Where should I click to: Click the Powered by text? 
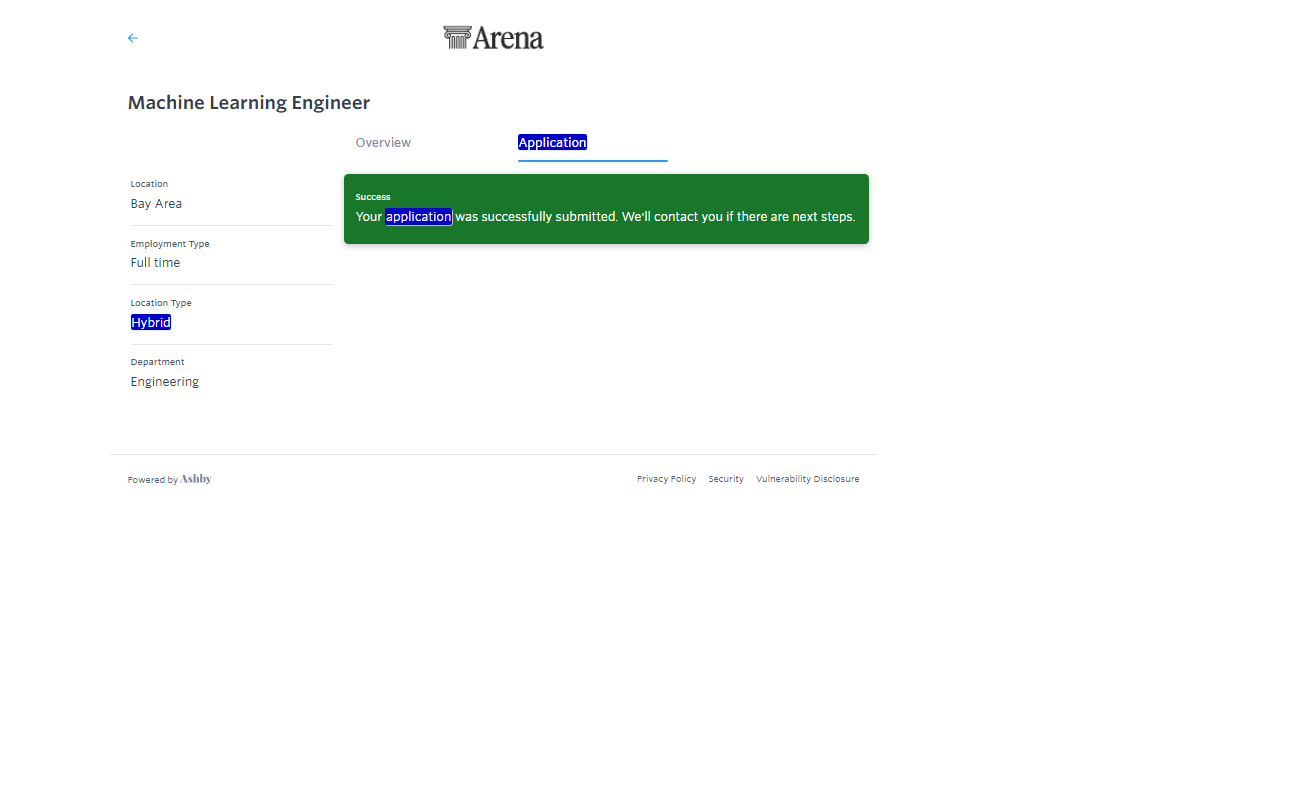pos(152,480)
